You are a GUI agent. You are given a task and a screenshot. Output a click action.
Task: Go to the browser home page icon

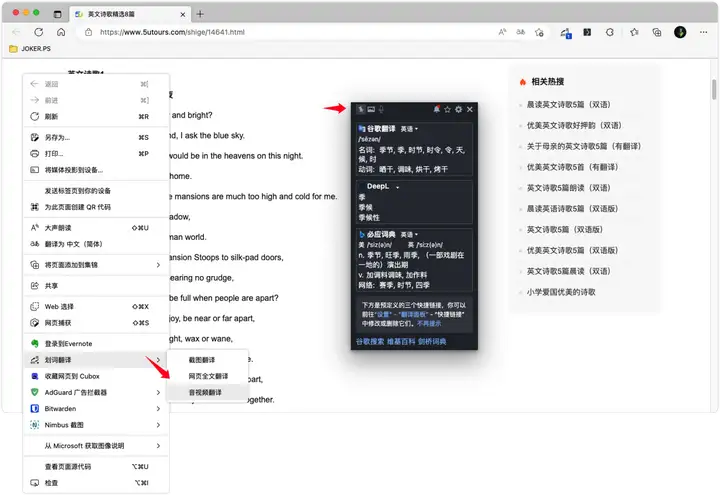tap(61, 32)
